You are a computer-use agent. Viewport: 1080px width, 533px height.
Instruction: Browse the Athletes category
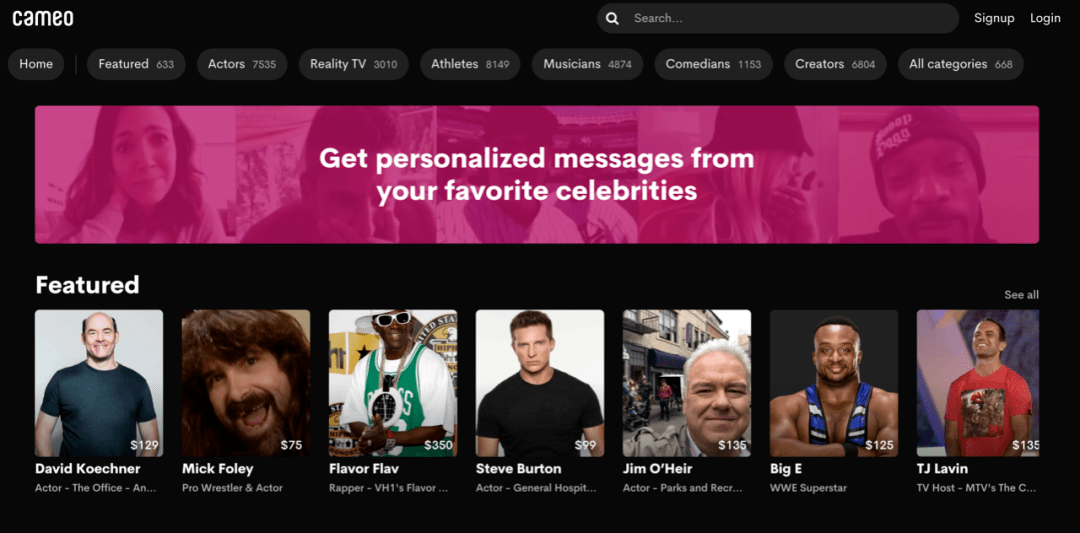pyautogui.click(x=470, y=64)
